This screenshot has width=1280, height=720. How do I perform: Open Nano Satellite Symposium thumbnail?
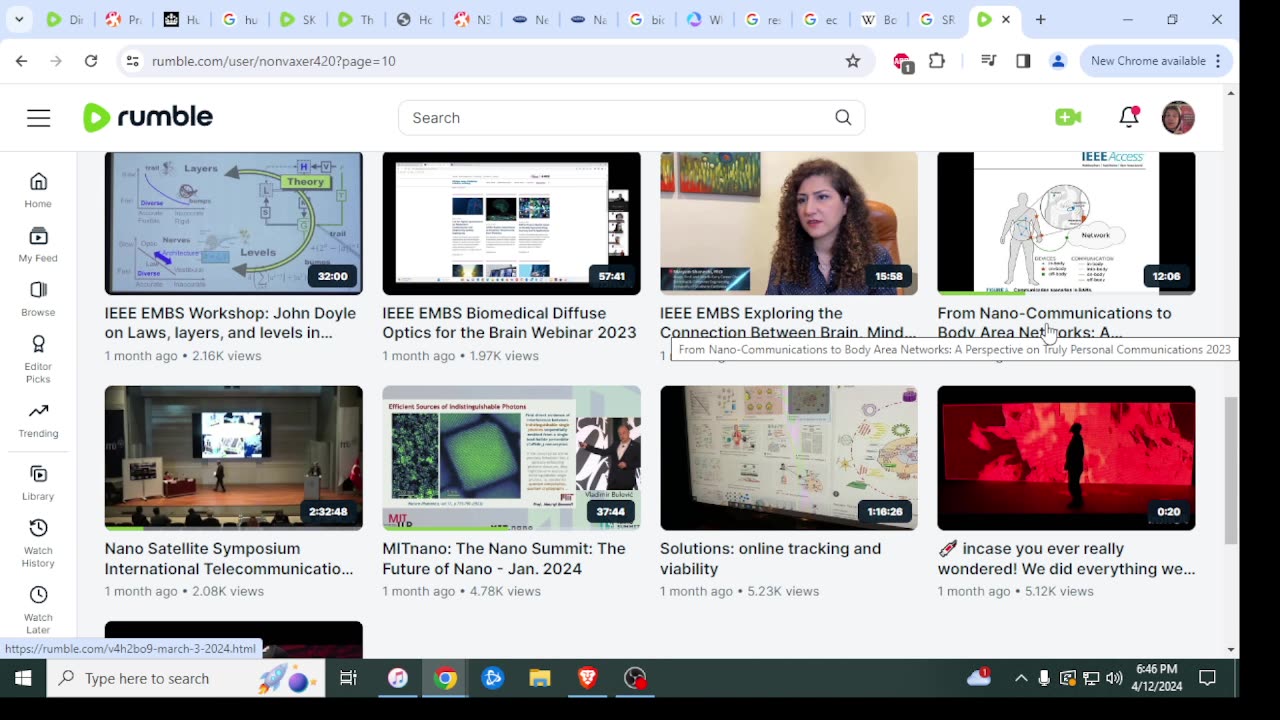tap(233, 458)
